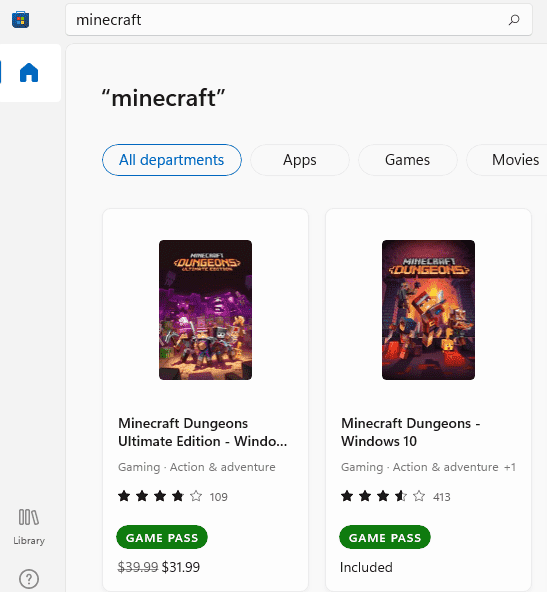Click the Microsoft Store logo icon

click(x=20, y=20)
